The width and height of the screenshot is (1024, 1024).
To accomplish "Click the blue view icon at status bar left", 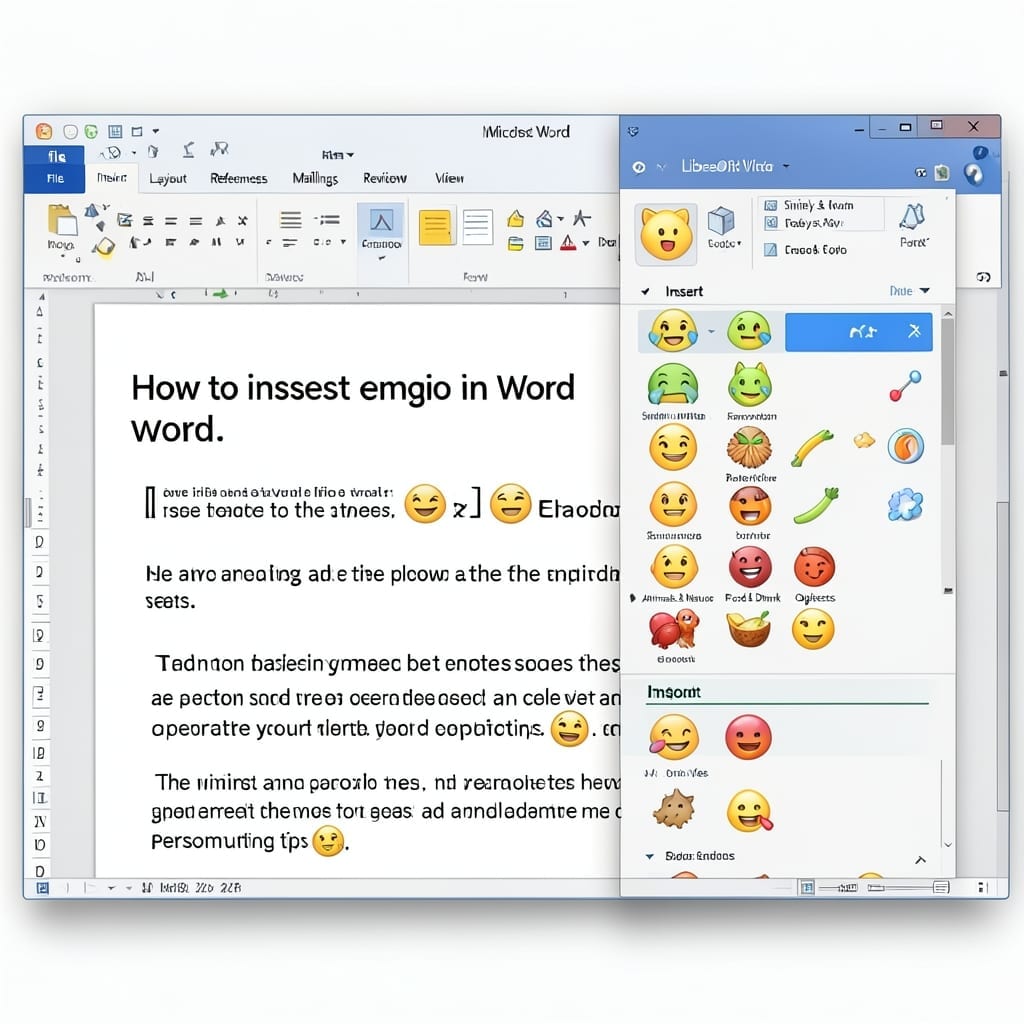I will coord(42,888).
